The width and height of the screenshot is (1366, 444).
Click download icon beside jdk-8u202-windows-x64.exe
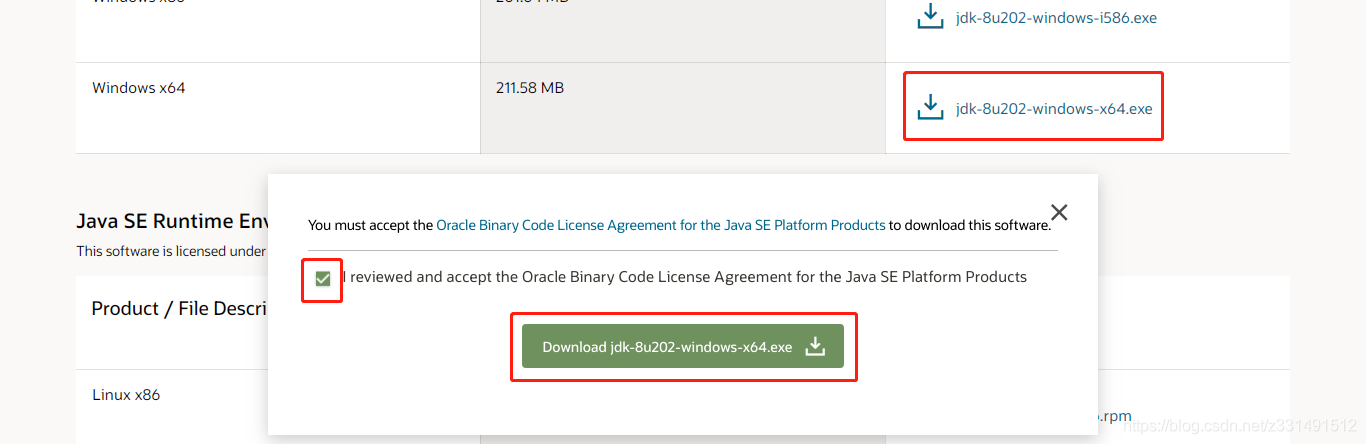coord(931,107)
